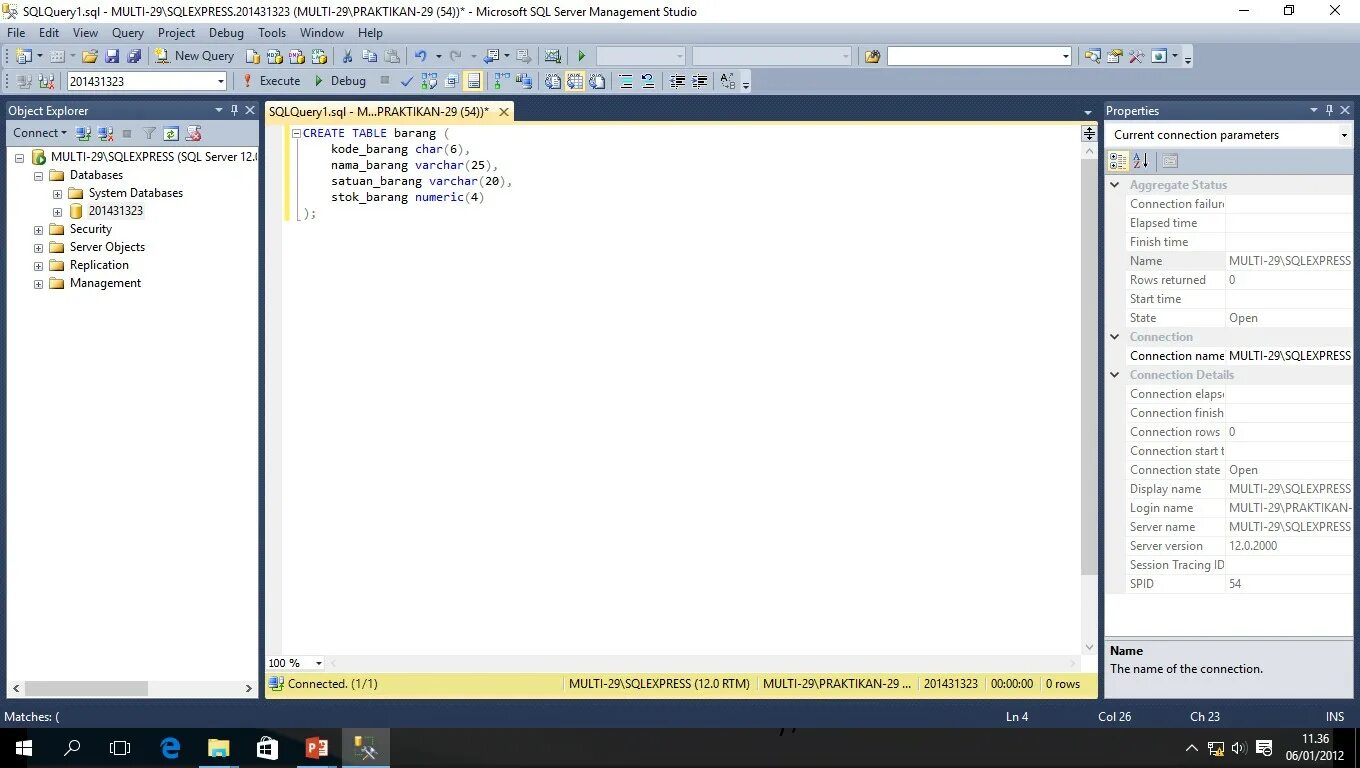This screenshot has height=768, width=1360.
Task: Open PowerPoint from the taskbar
Action: pyautogui.click(x=317, y=747)
